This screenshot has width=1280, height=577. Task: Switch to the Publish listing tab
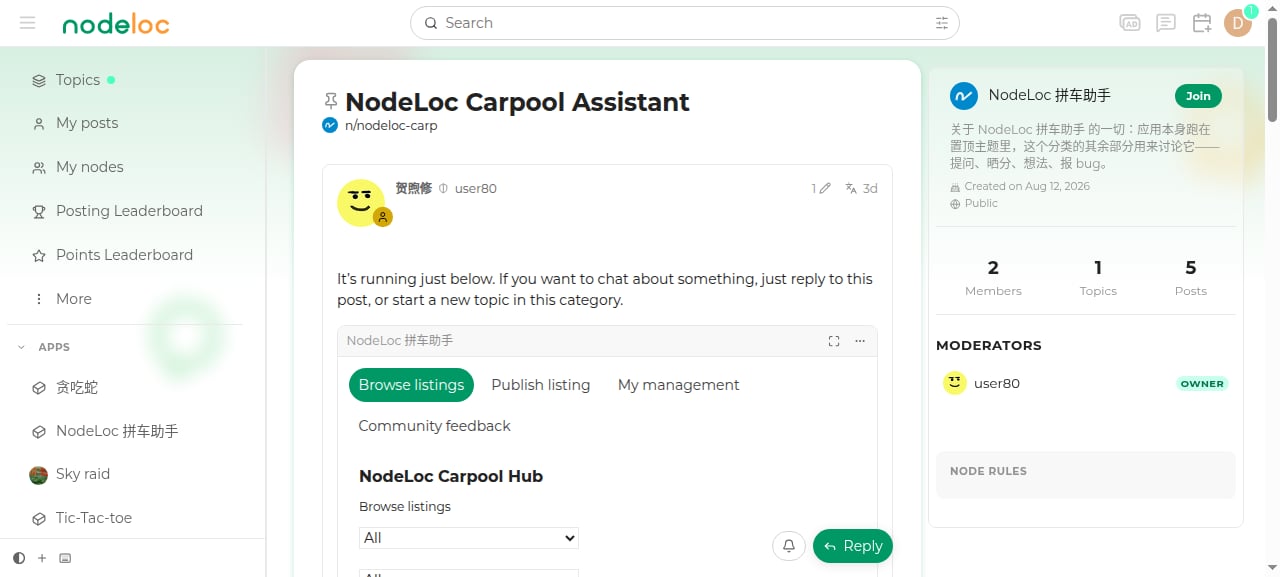(541, 385)
